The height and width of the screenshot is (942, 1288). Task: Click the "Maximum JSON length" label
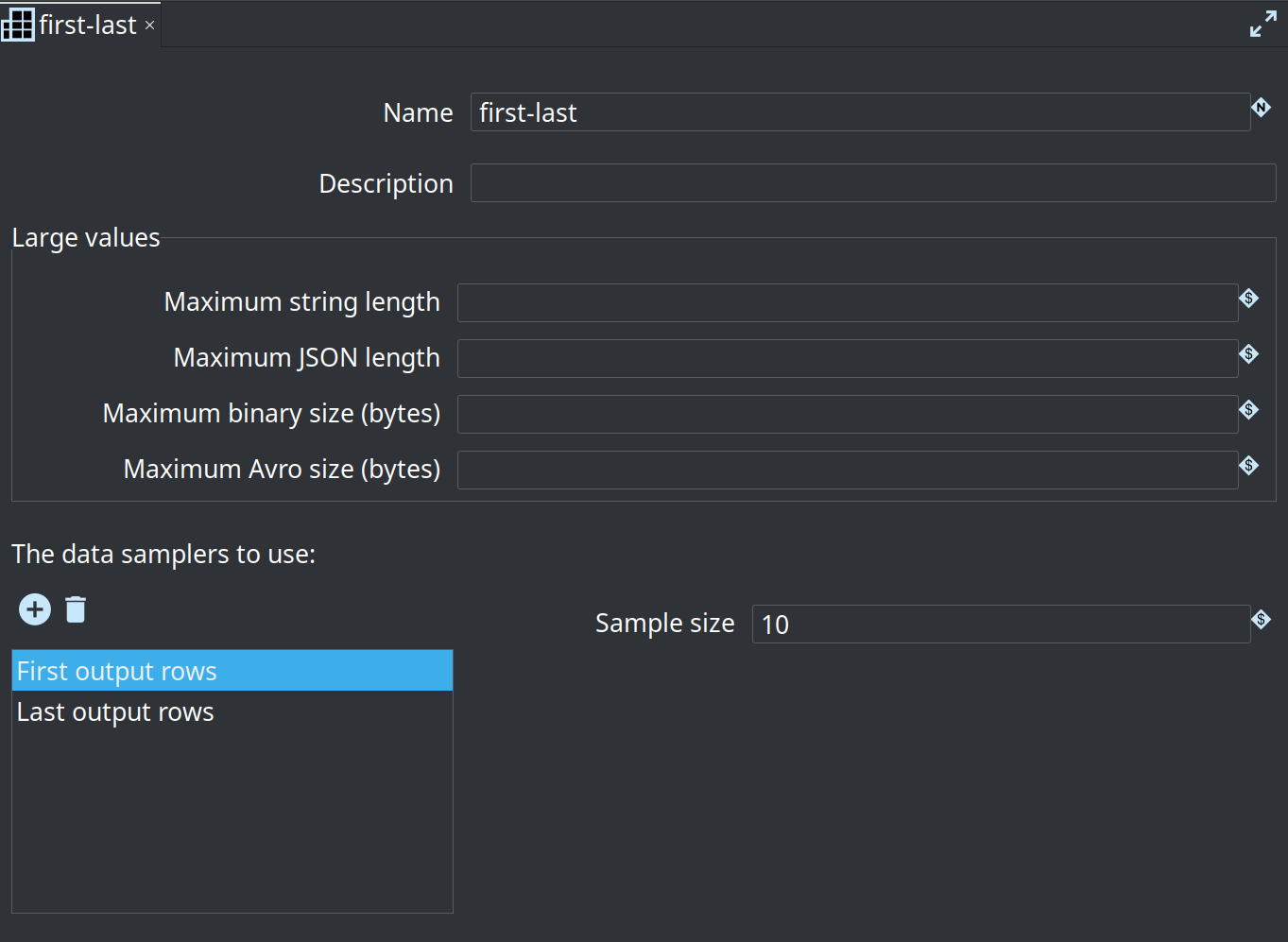coord(306,358)
